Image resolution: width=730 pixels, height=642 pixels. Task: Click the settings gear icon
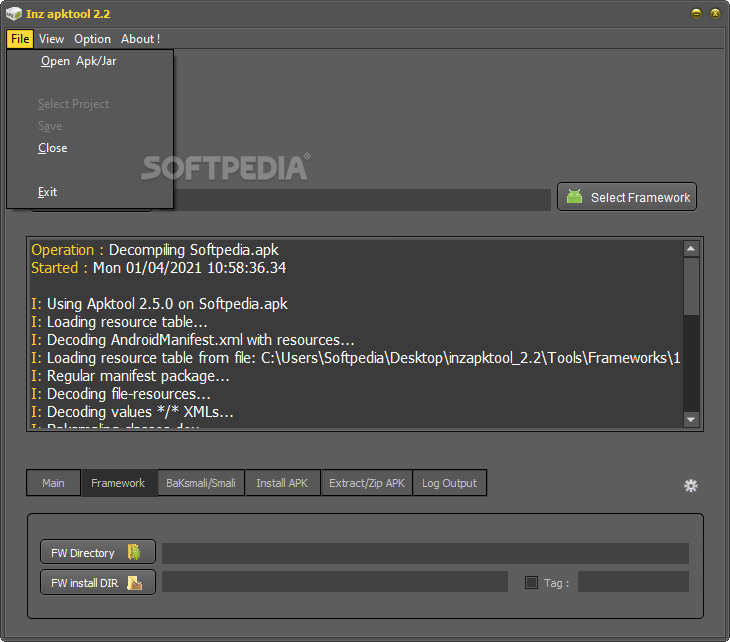[x=690, y=486]
